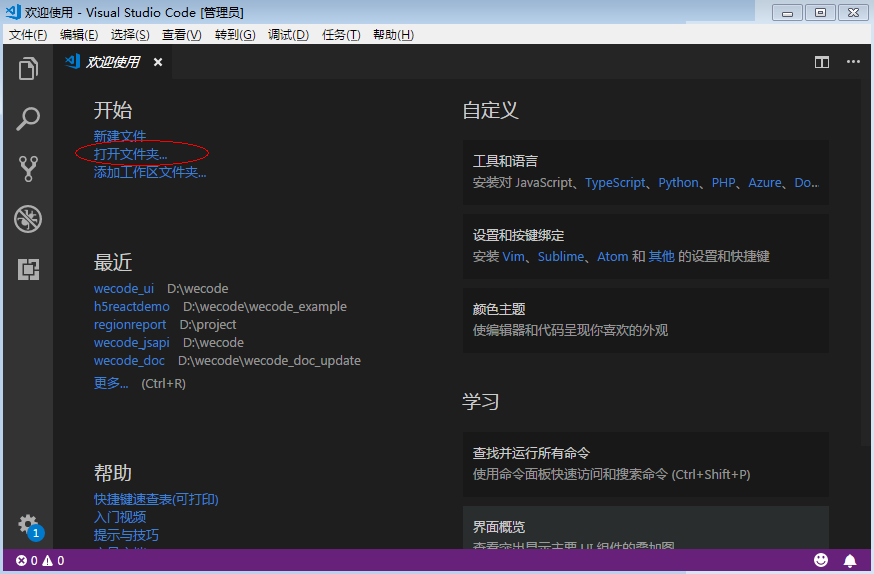Image resolution: width=874 pixels, height=574 pixels.
Task: Open recent folder regionreport
Action: pyautogui.click(x=130, y=324)
